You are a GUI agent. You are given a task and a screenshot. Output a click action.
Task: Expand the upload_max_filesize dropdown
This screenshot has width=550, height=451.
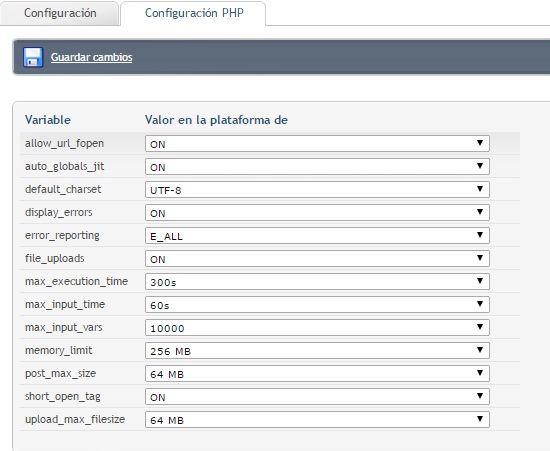(317, 419)
